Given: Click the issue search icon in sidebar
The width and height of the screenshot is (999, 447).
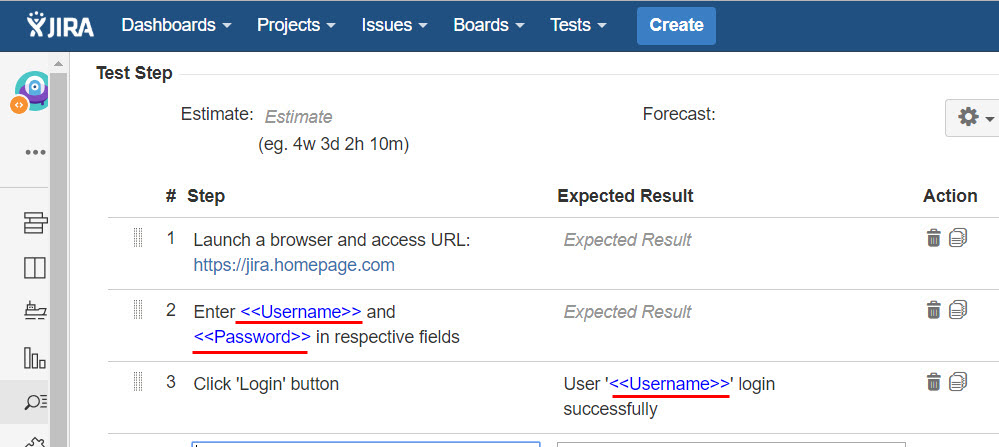Looking at the screenshot, I should coord(35,402).
